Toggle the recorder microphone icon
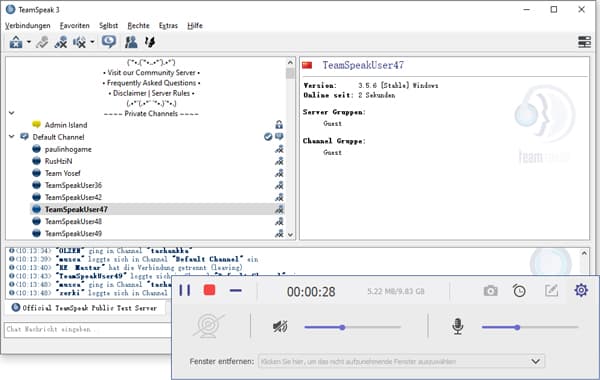600x380 pixels. [x=457, y=326]
